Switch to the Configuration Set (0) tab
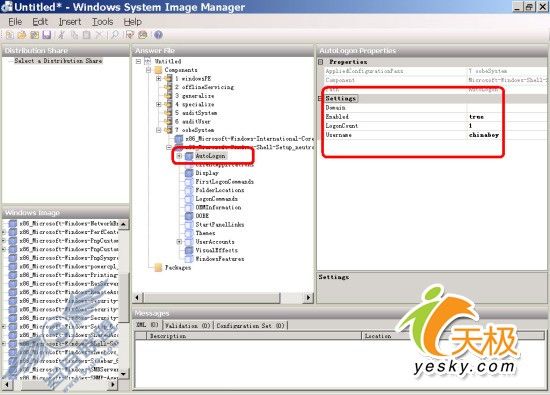Image resolution: width=550 pixels, height=395 pixels. point(250,326)
